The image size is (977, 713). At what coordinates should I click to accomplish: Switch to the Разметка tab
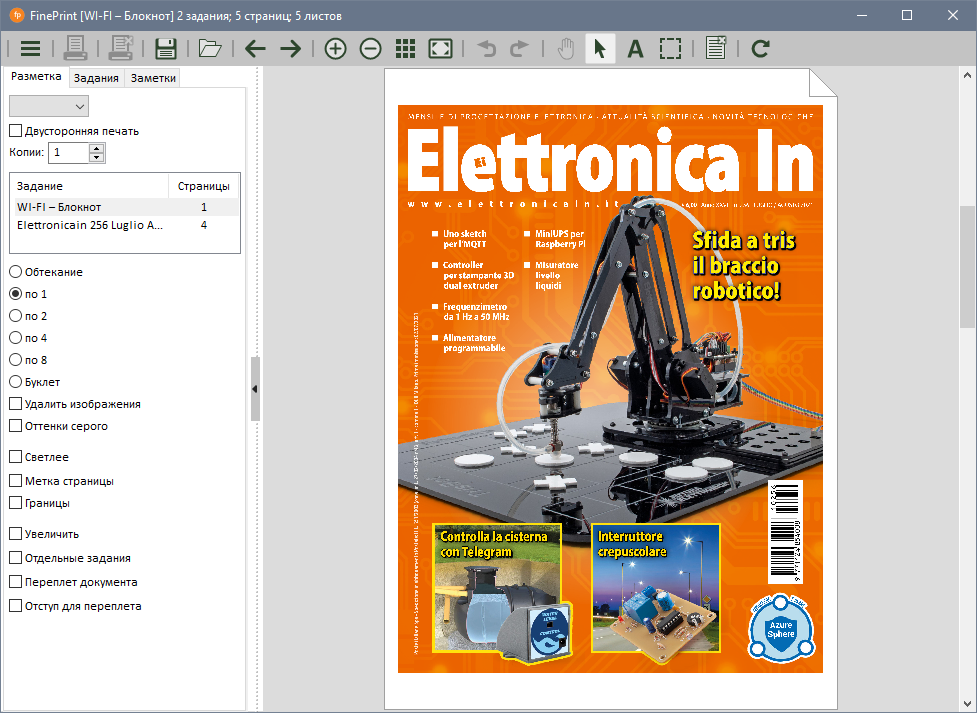36,76
